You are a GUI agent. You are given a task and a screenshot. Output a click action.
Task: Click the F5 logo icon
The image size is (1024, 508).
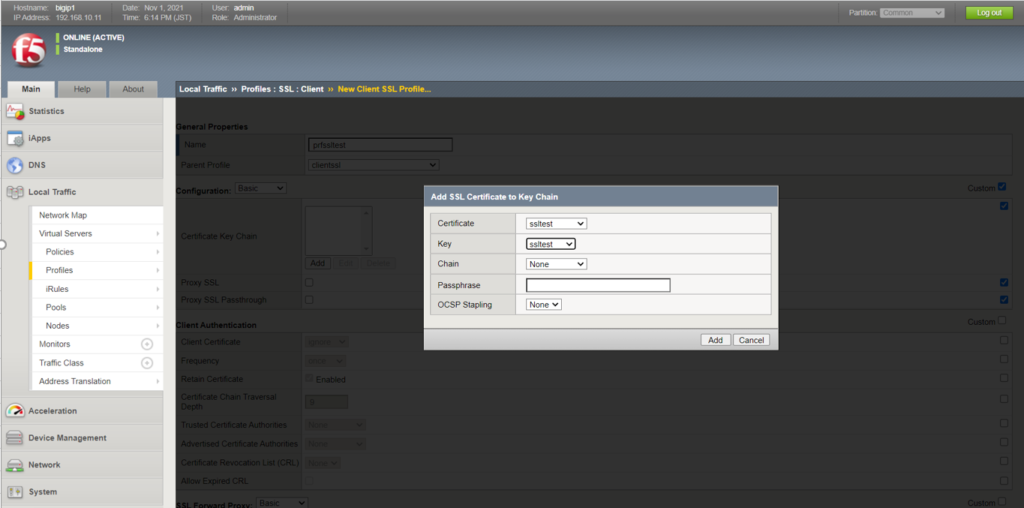point(28,49)
